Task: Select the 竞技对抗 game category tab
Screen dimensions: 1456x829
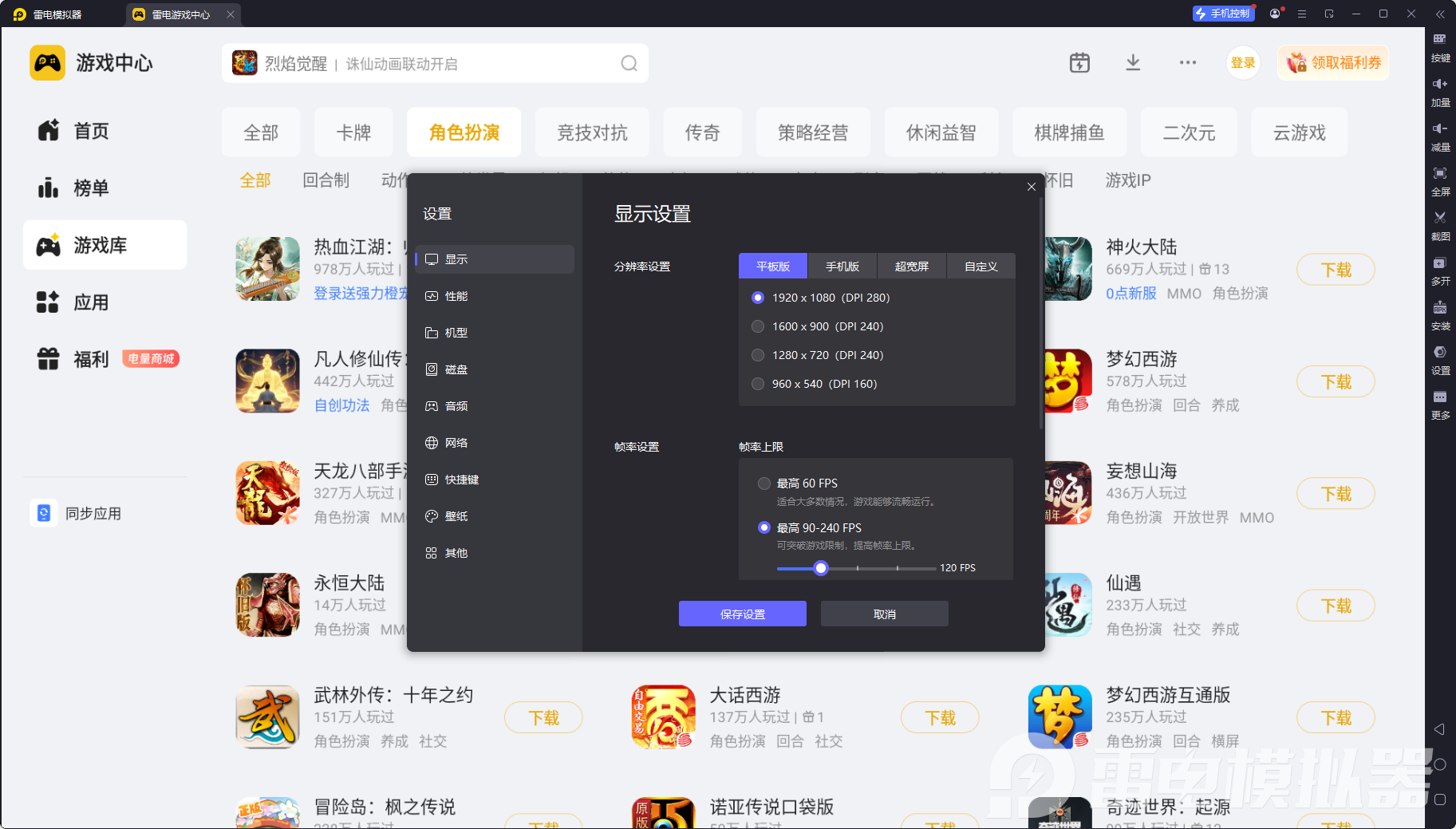Action: pos(592,132)
